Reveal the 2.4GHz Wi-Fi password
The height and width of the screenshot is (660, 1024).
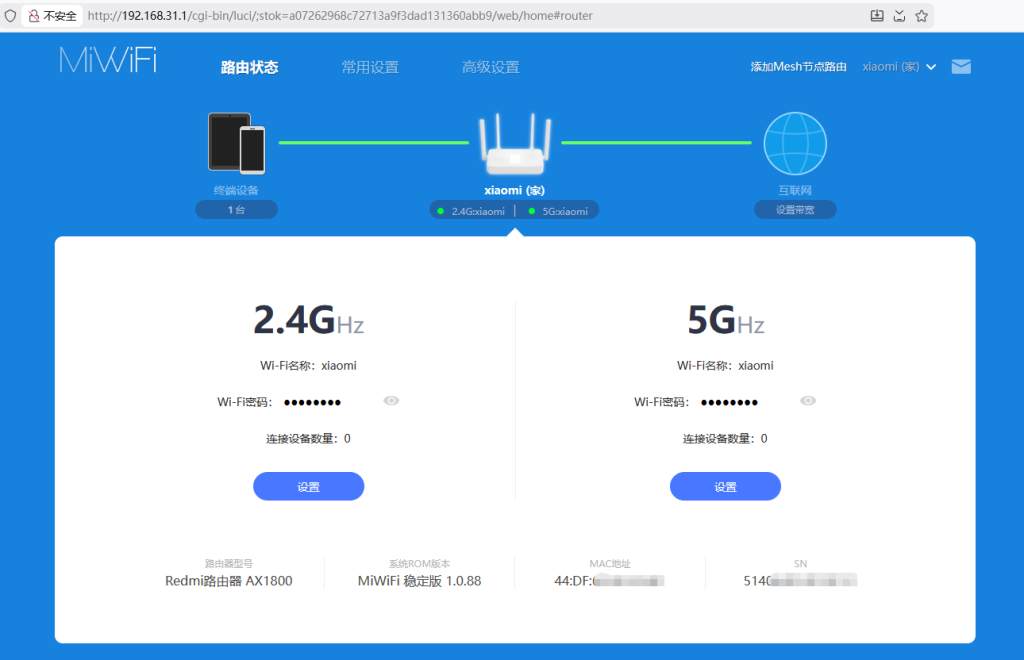(x=391, y=400)
